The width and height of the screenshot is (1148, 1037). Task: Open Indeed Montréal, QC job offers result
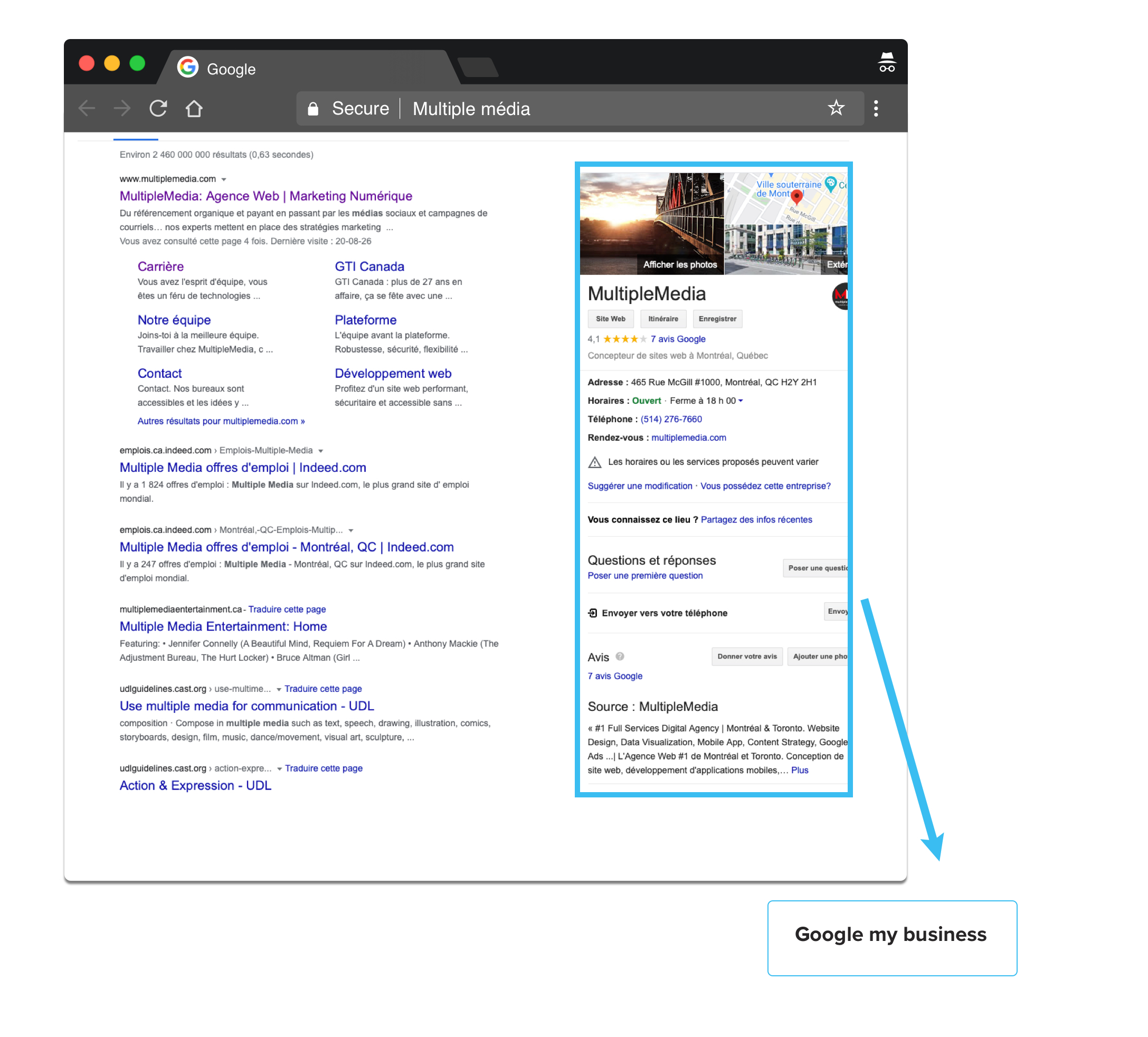(x=287, y=547)
